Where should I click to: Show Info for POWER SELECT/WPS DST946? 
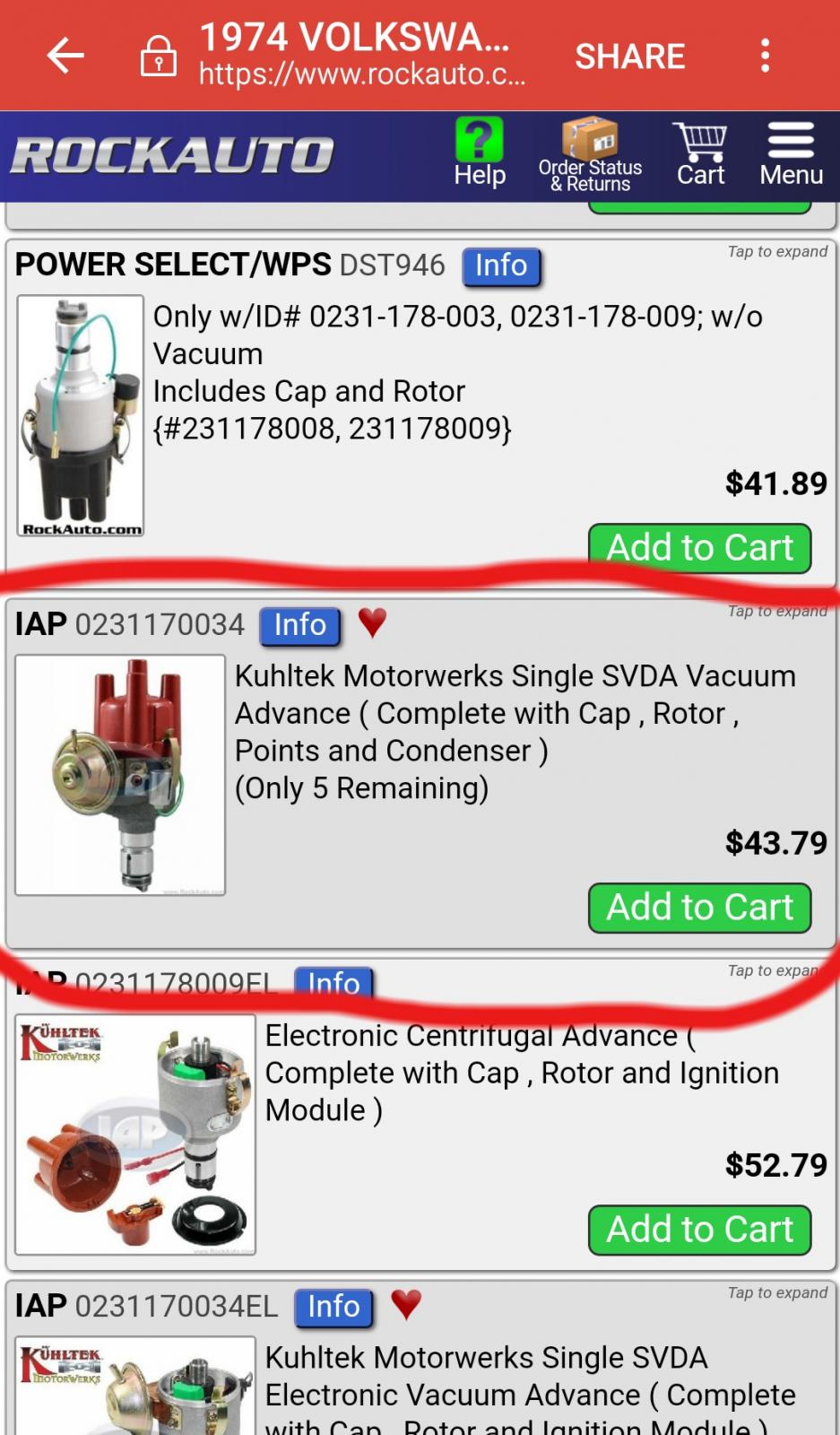(x=501, y=266)
